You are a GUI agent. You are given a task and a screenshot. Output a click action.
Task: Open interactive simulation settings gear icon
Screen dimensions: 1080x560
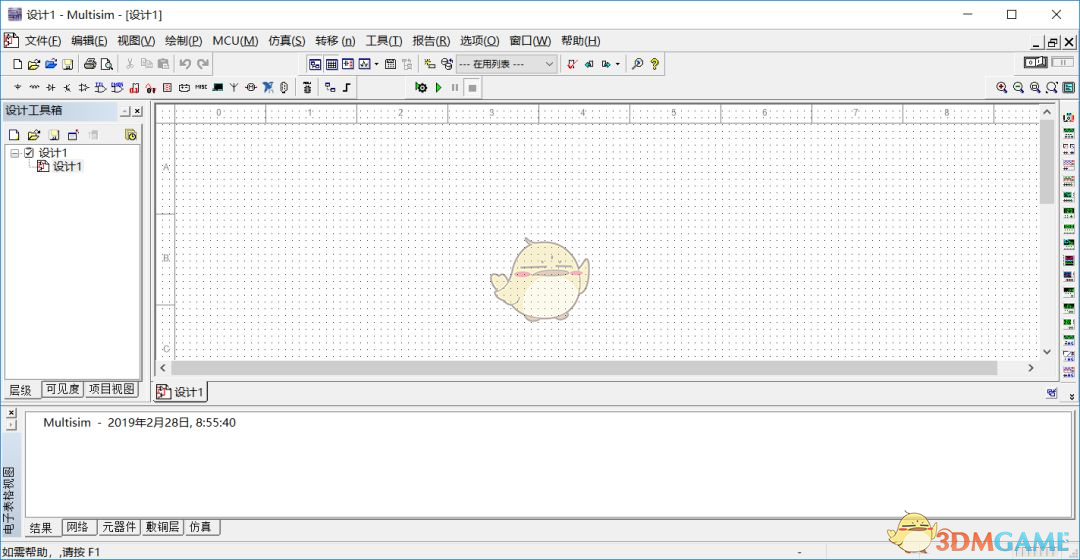point(421,87)
